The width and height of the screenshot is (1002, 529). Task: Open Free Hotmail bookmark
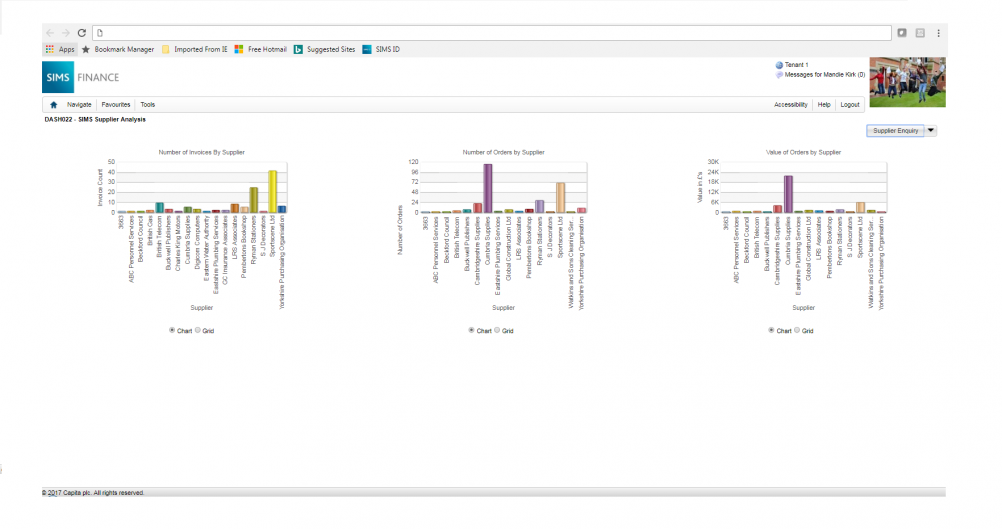(x=260, y=49)
